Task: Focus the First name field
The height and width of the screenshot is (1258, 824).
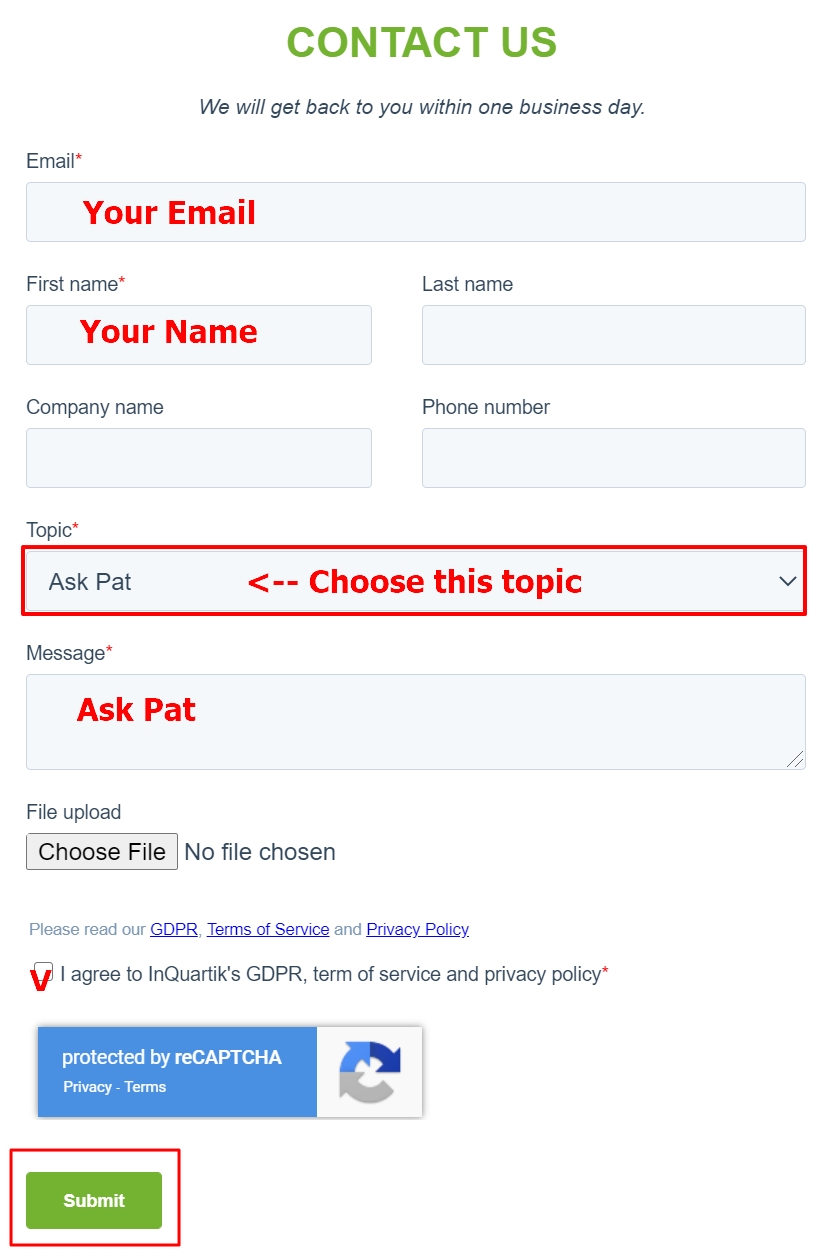Action: (199, 335)
